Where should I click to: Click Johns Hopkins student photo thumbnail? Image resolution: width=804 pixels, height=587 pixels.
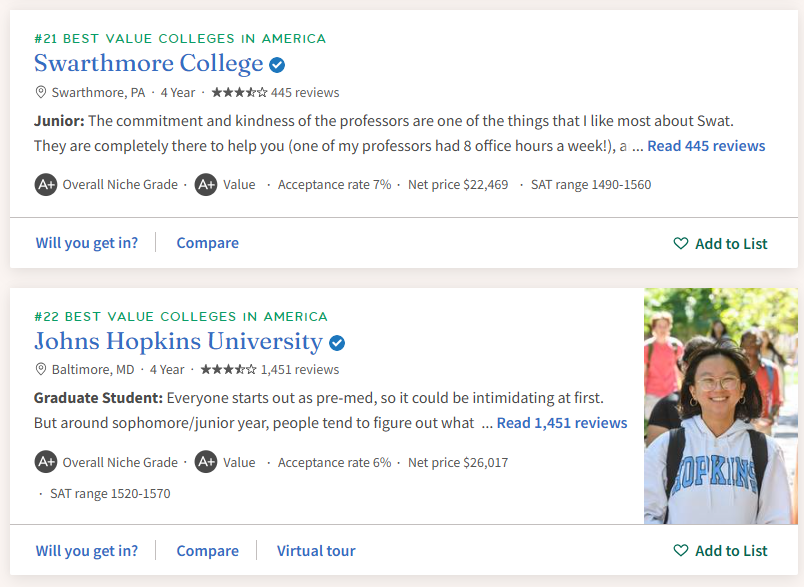click(x=721, y=405)
